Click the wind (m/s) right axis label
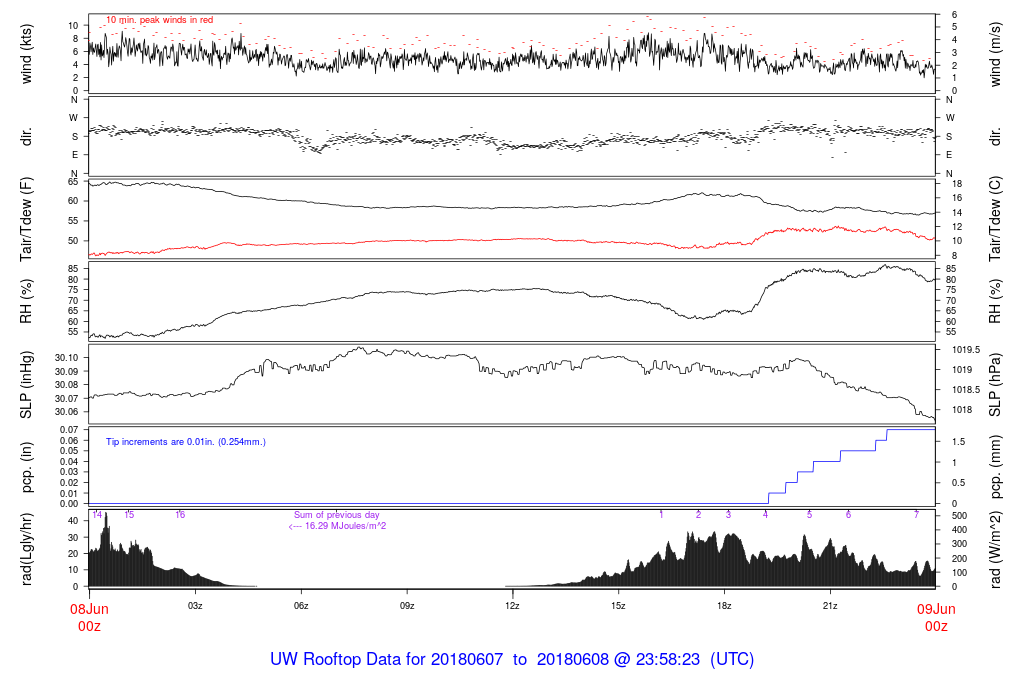1024x700 pixels. 995,54
